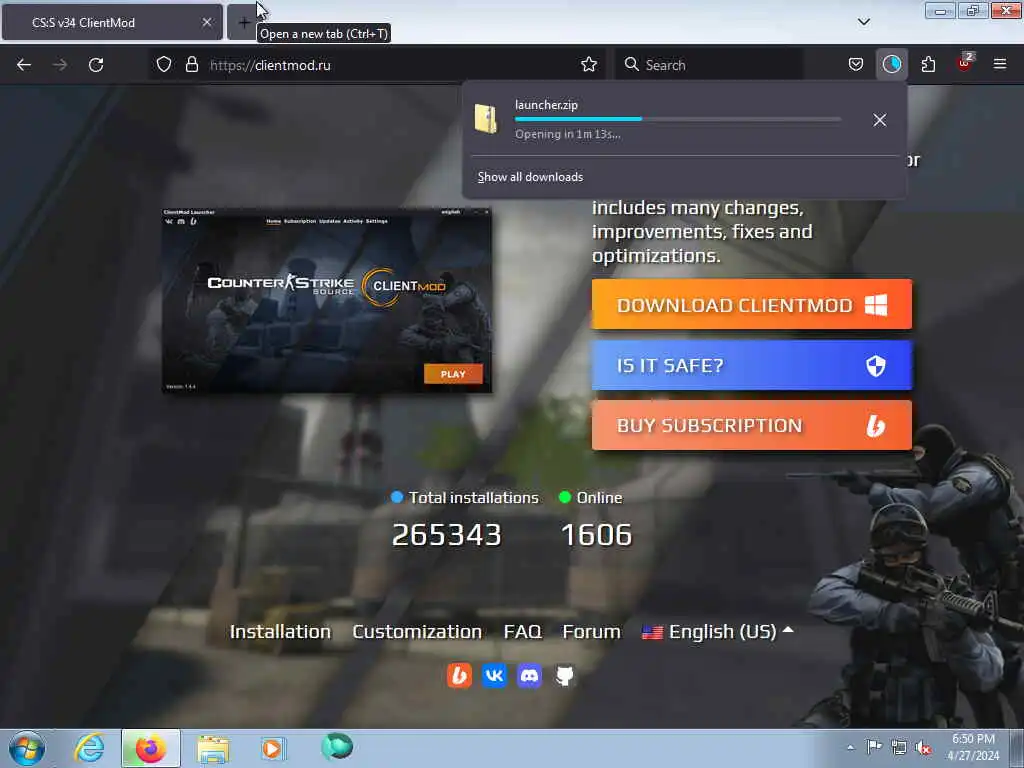The image size is (1024, 768).
Task: Click the Discord social icon
Action: [x=529, y=675]
